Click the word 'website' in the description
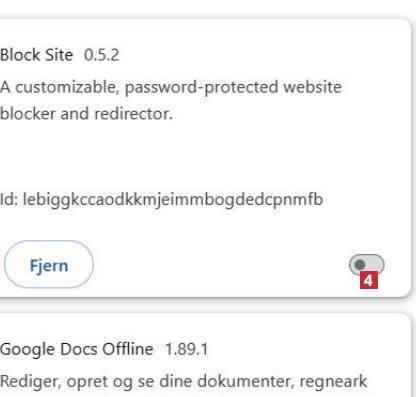The image size is (416, 397). click(x=313, y=87)
